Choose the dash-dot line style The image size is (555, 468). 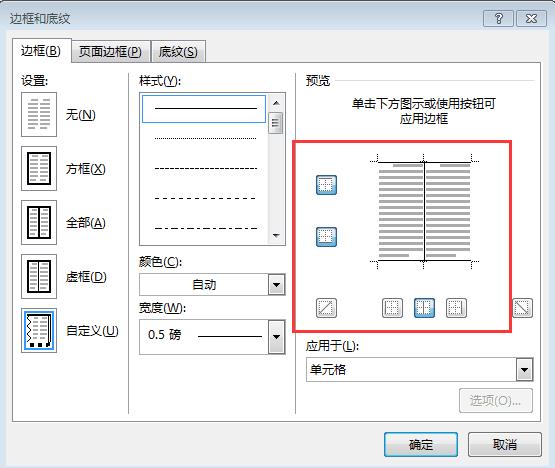tap(205, 228)
